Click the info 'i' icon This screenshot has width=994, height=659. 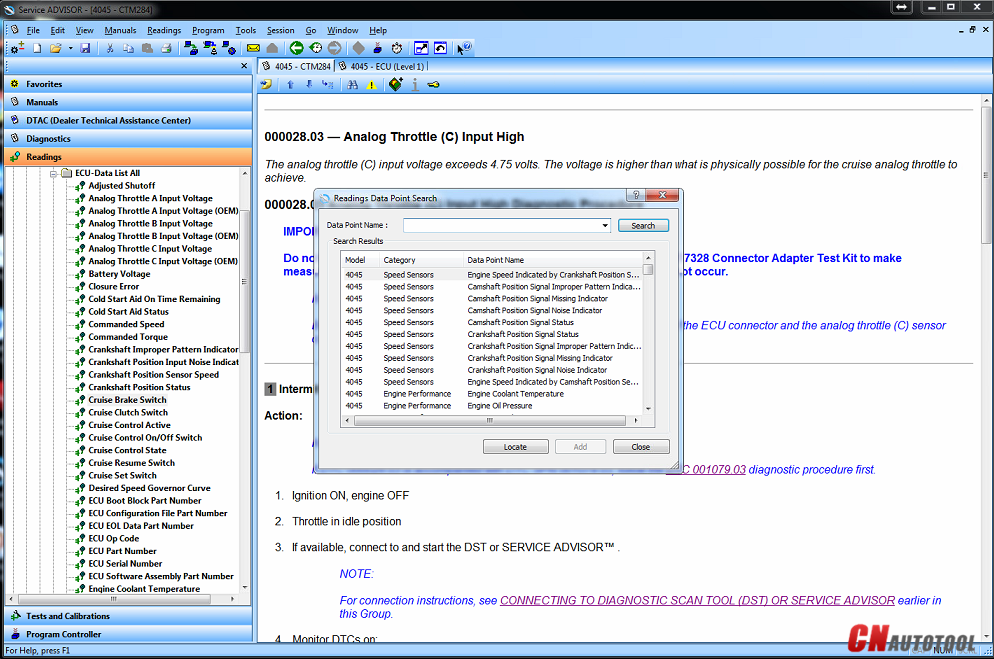coord(415,85)
